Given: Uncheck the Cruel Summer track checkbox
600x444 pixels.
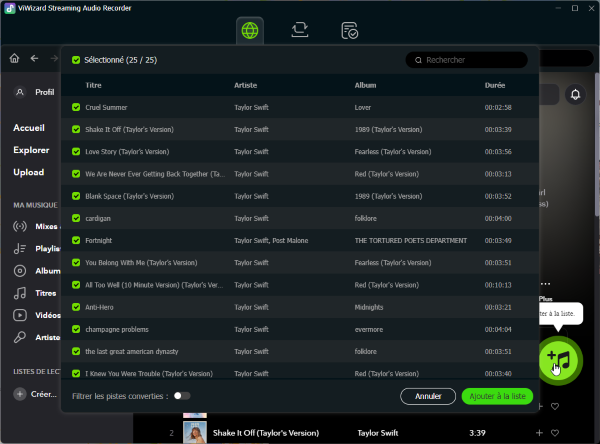Looking at the screenshot, I should (76, 107).
